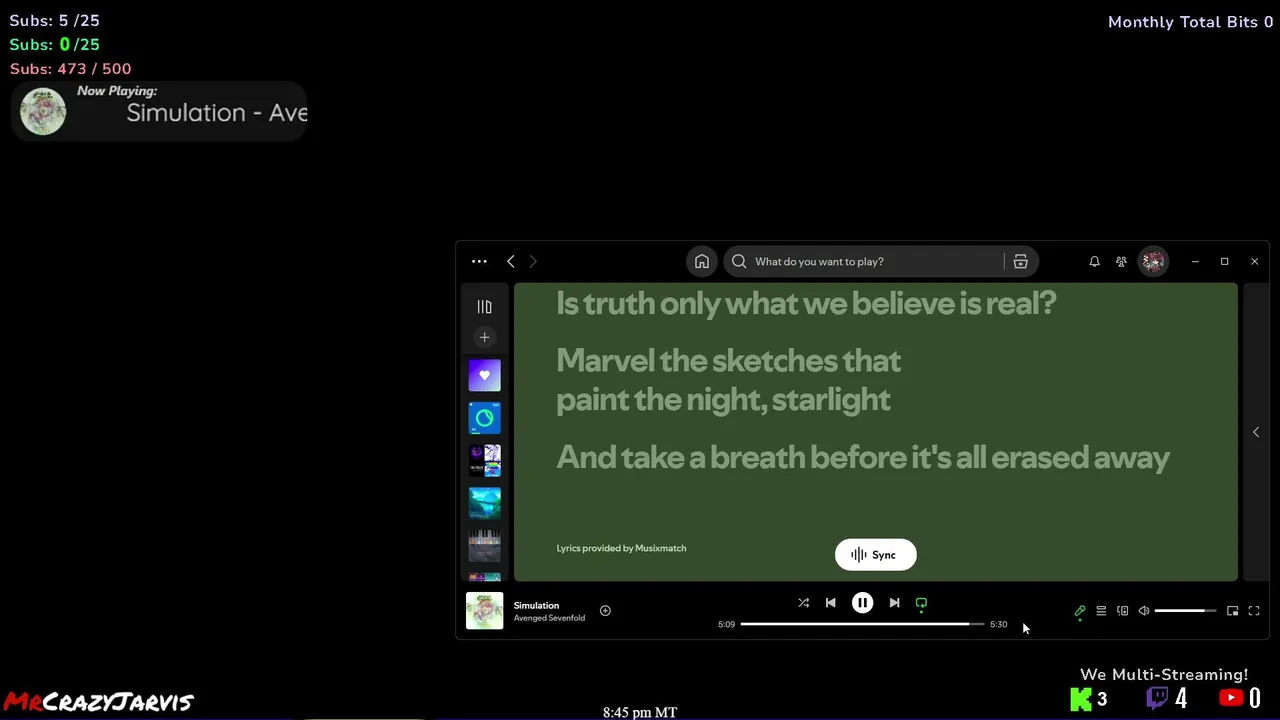Click the elapsed time 5:09
This screenshot has height=720, width=1280.
click(726, 624)
